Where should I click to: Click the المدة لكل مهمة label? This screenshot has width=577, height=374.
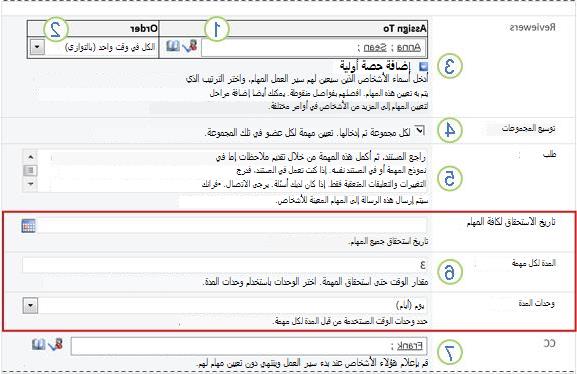point(534,263)
